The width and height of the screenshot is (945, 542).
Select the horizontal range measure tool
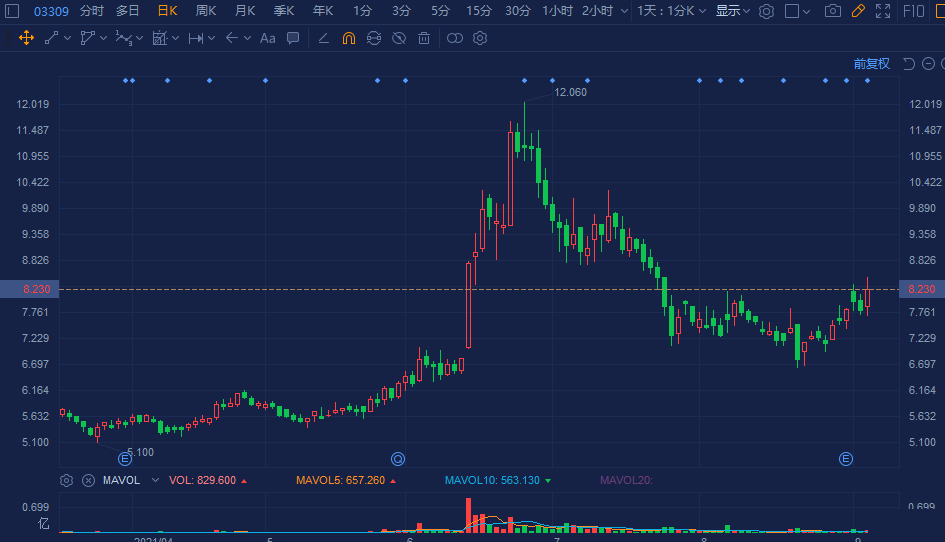[x=195, y=38]
